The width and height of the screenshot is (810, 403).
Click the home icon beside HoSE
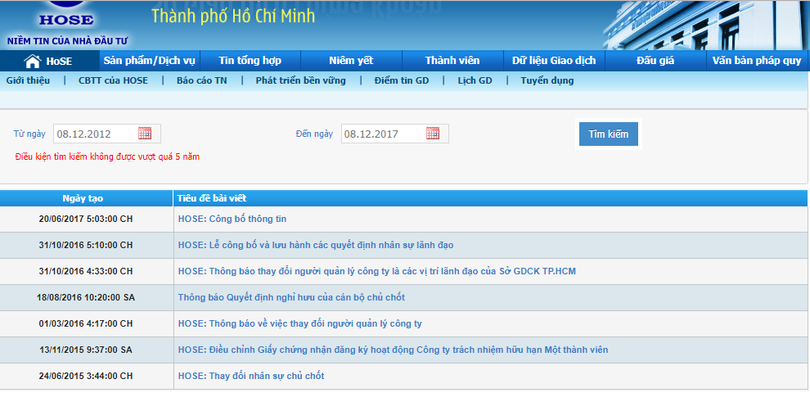pyautogui.click(x=32, y=61)
